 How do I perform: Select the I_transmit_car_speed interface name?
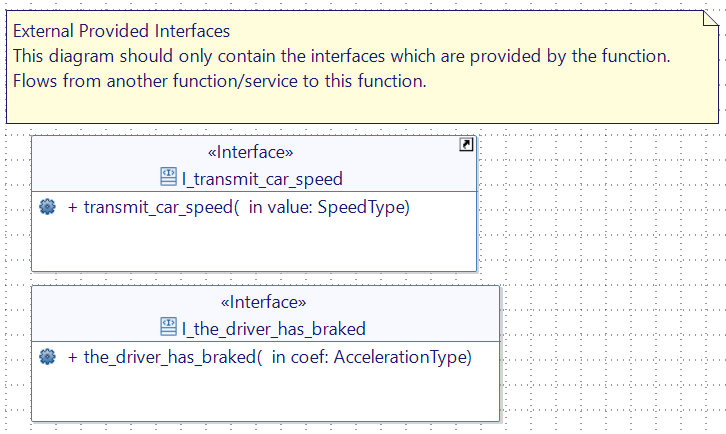click(262, 179)
